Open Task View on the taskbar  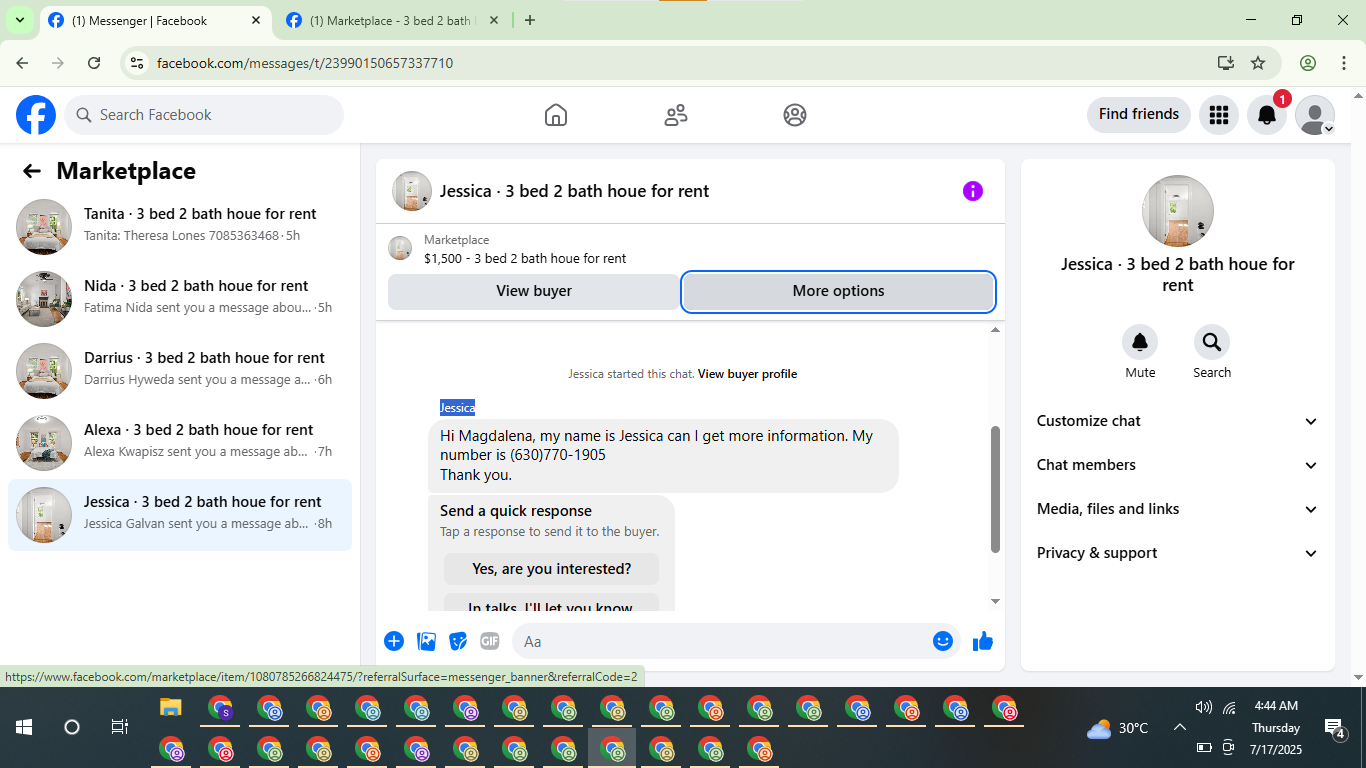click(119, 727)
